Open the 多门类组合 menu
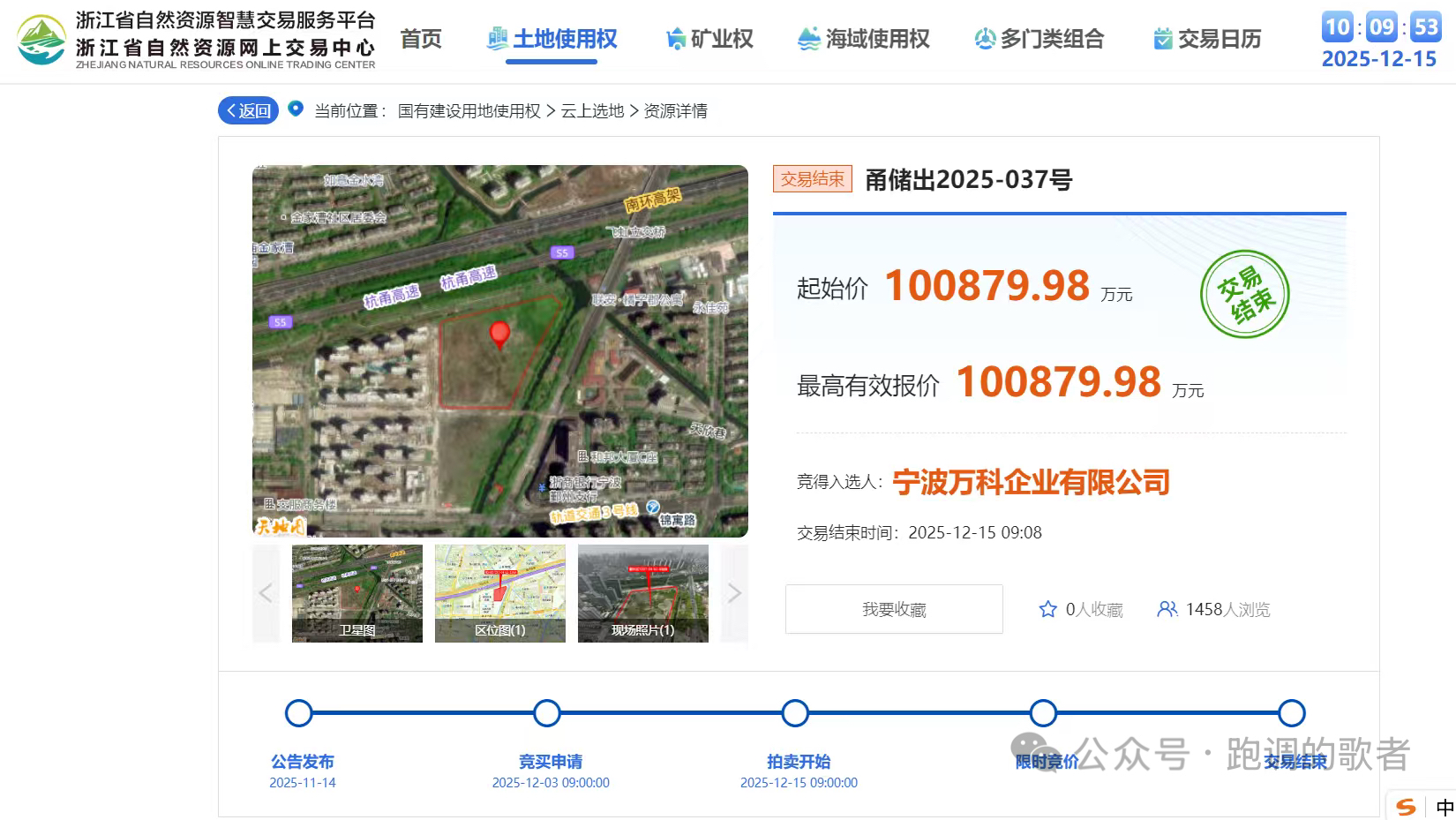Image resolution: width=1456 pixels, height=820 pixels. (1039, 39)
